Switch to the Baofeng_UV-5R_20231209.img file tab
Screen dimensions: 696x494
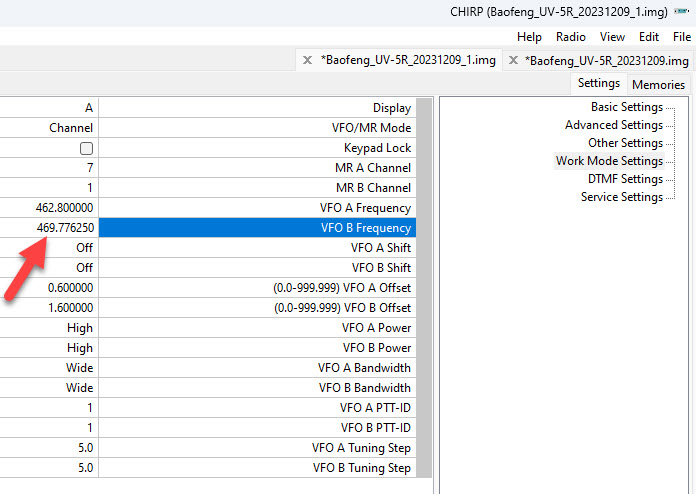click(x=607, y=60)
